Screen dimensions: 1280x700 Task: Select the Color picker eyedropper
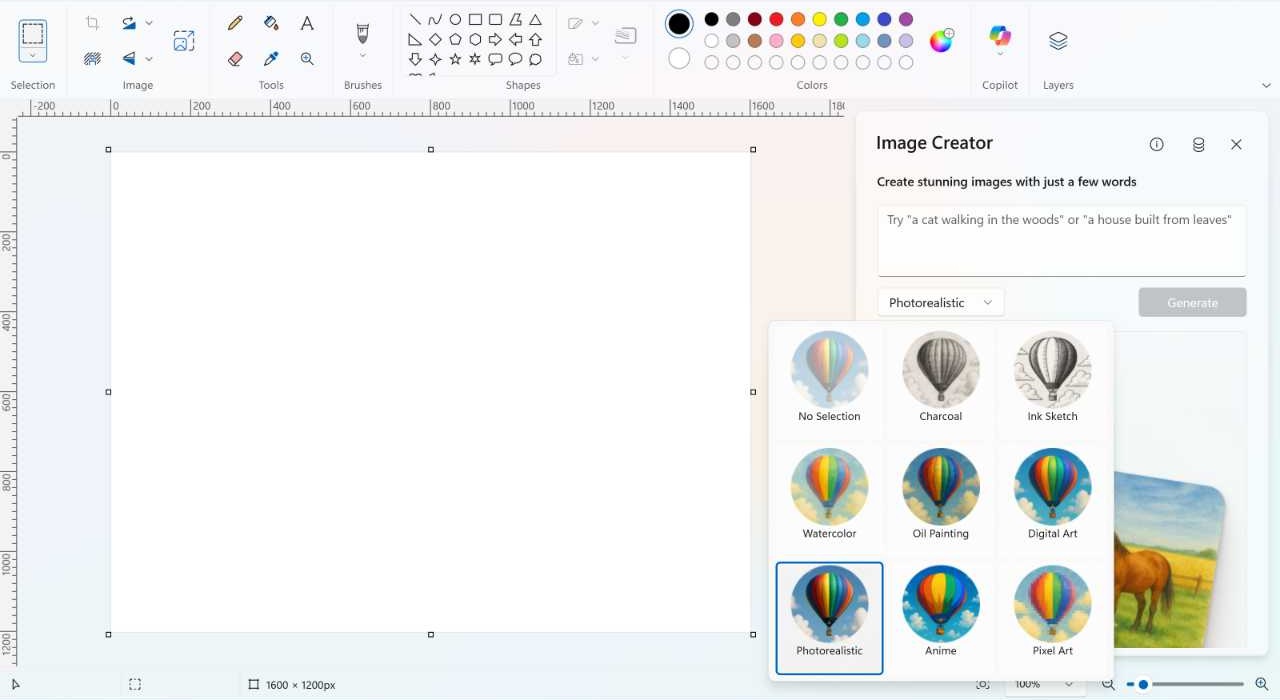coord(271,59)
